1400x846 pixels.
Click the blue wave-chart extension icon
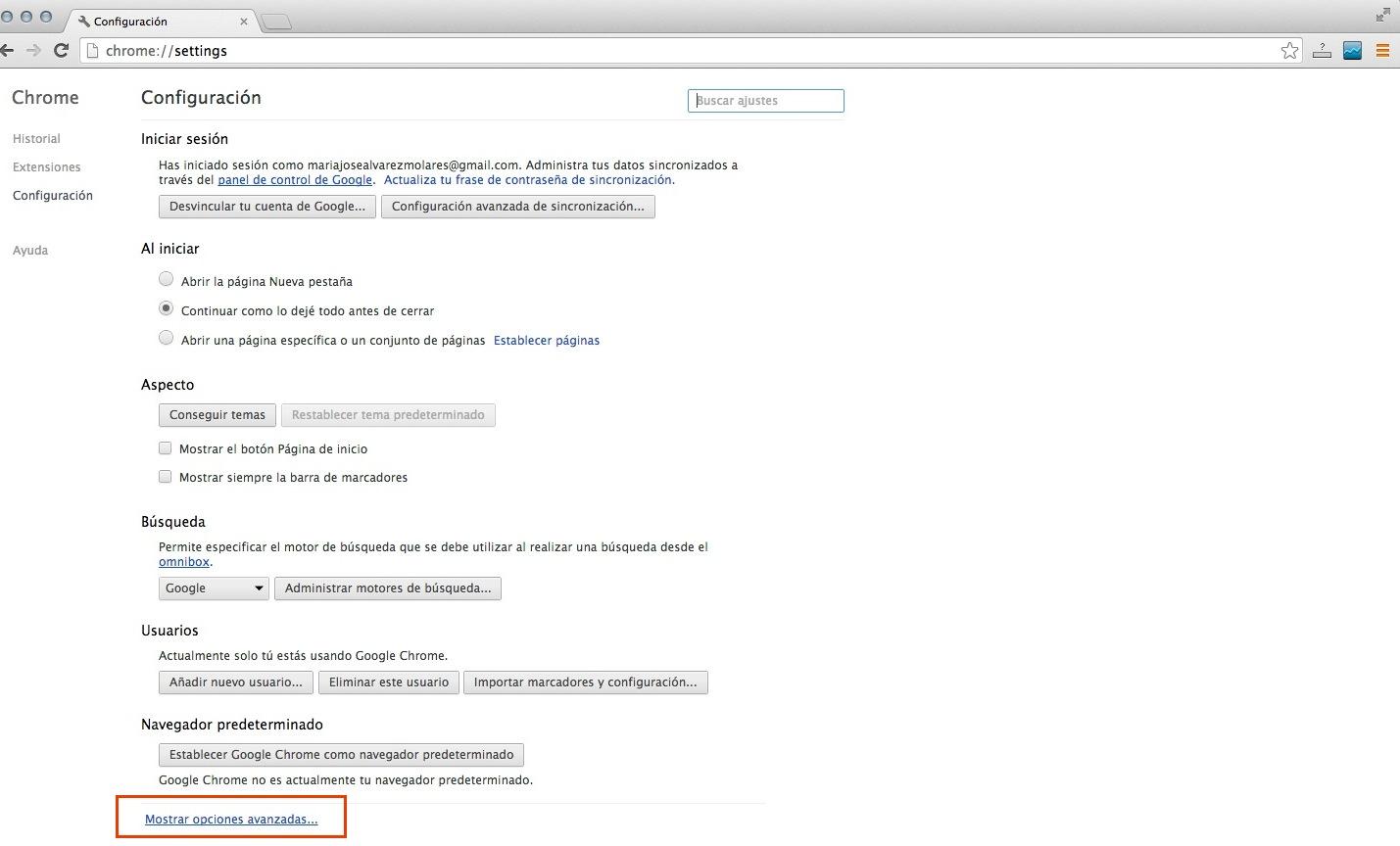point(1352,51)
